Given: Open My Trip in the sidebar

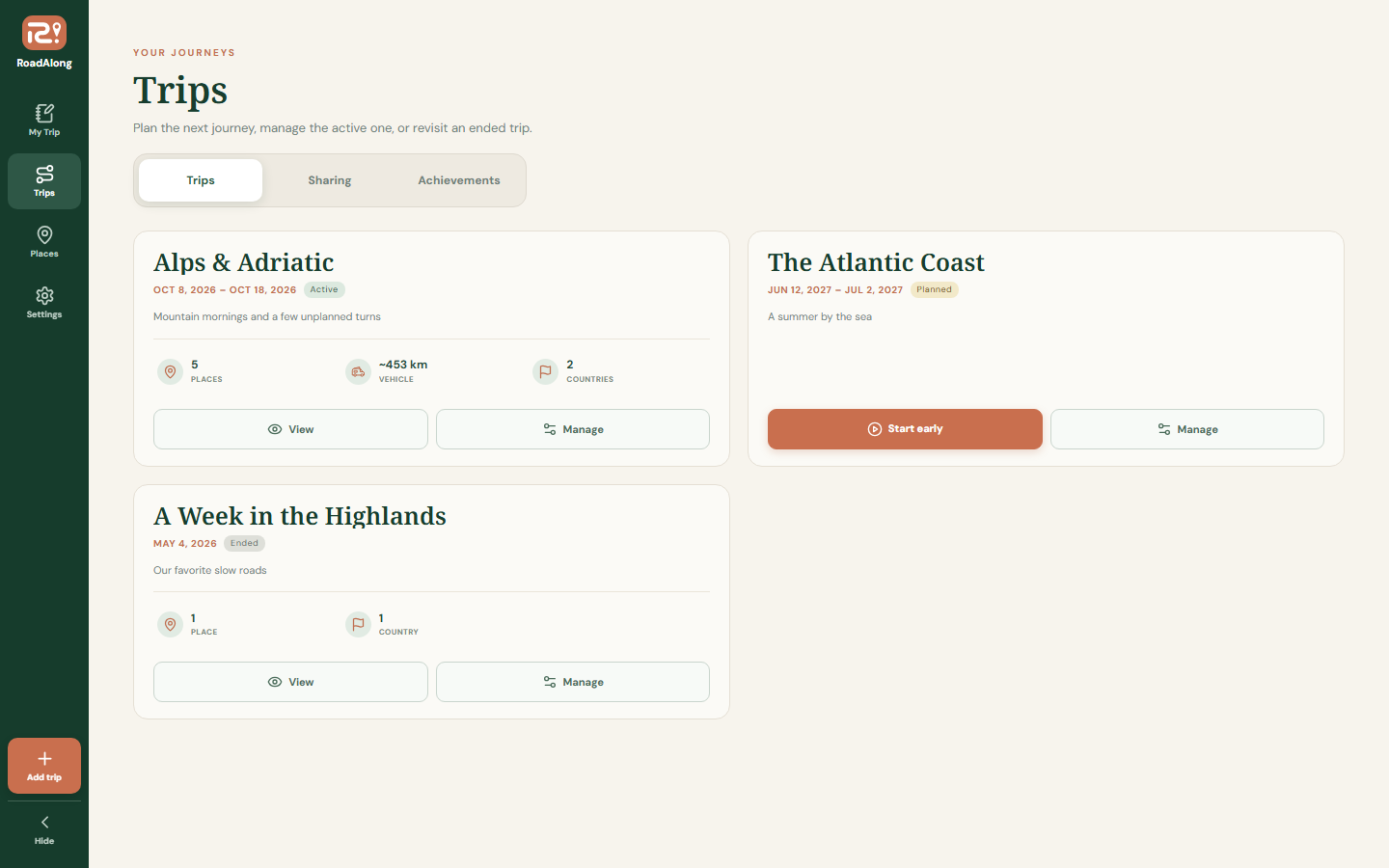Looking at the screenshot, I should (x=44, y=121).
